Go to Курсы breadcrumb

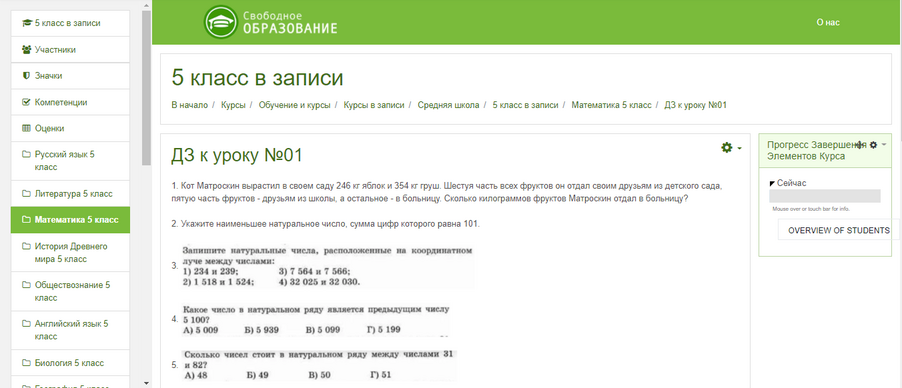233,105
